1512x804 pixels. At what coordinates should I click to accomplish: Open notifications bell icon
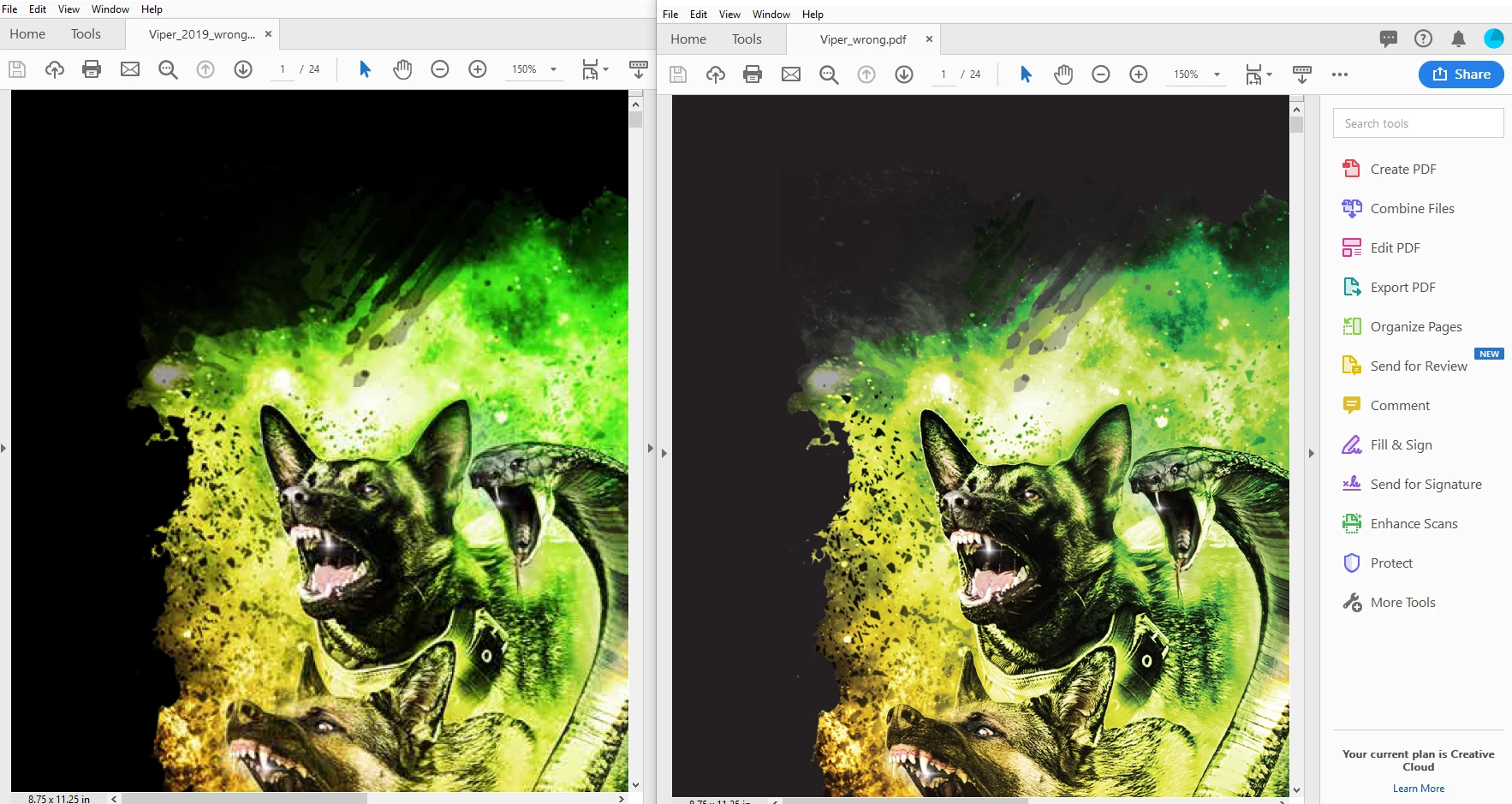click(x=1459, y=39)
